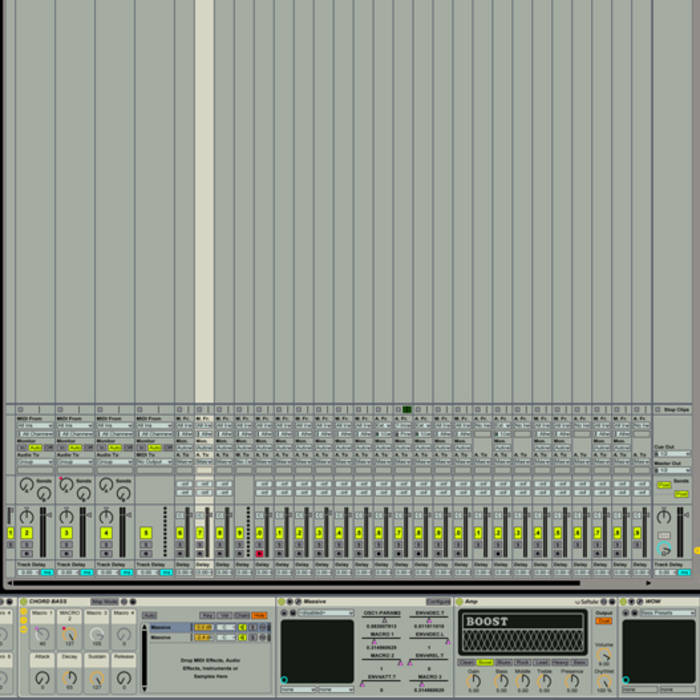Click the red record arm button

[259, 553]
